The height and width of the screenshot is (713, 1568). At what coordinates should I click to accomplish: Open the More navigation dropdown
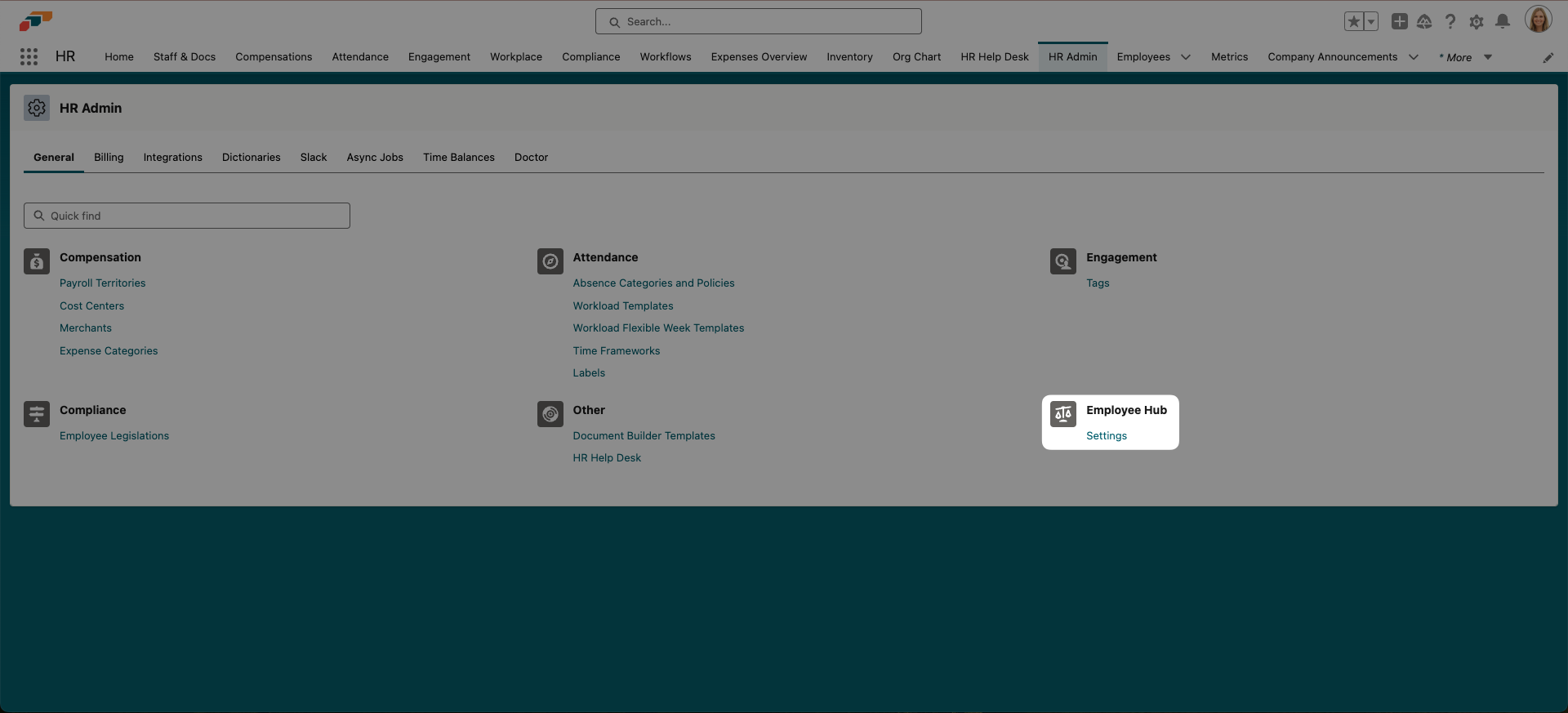[1466, 57]
